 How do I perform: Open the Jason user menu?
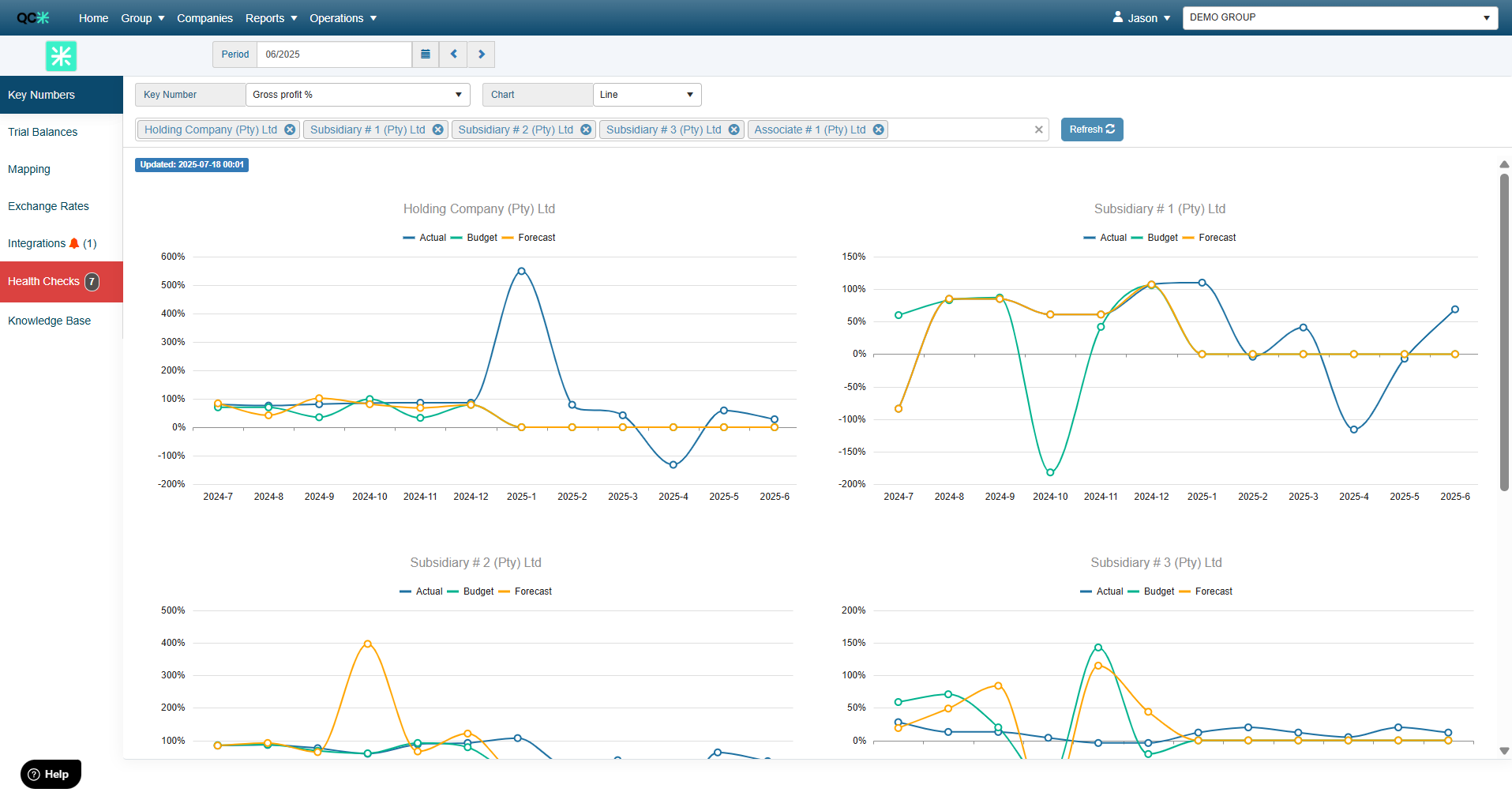[1142, 18]
